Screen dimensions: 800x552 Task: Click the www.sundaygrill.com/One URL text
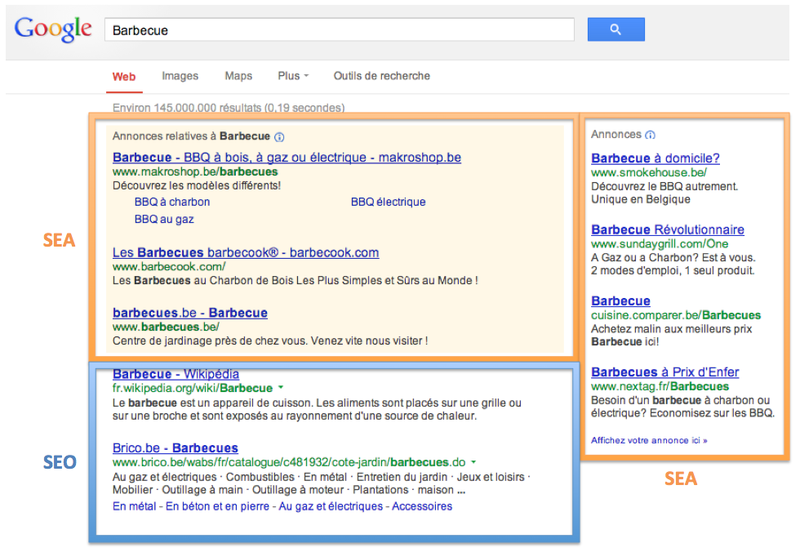click(660, 244)
